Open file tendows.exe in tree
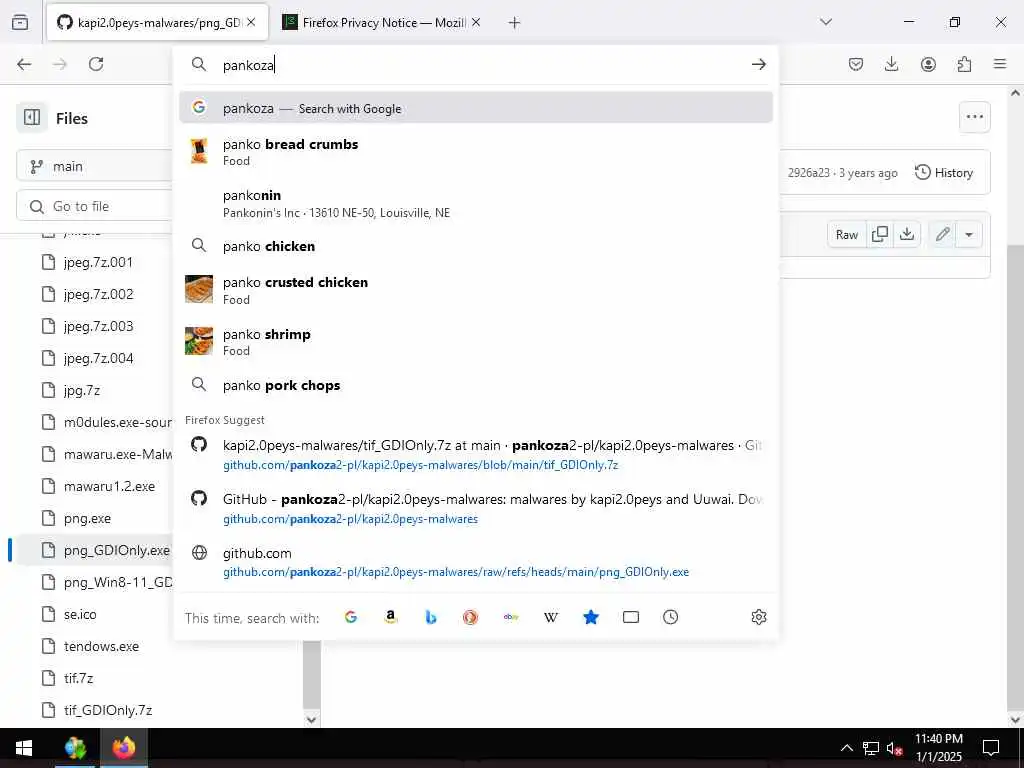1024x768 pixels. [x=101, y=647]
